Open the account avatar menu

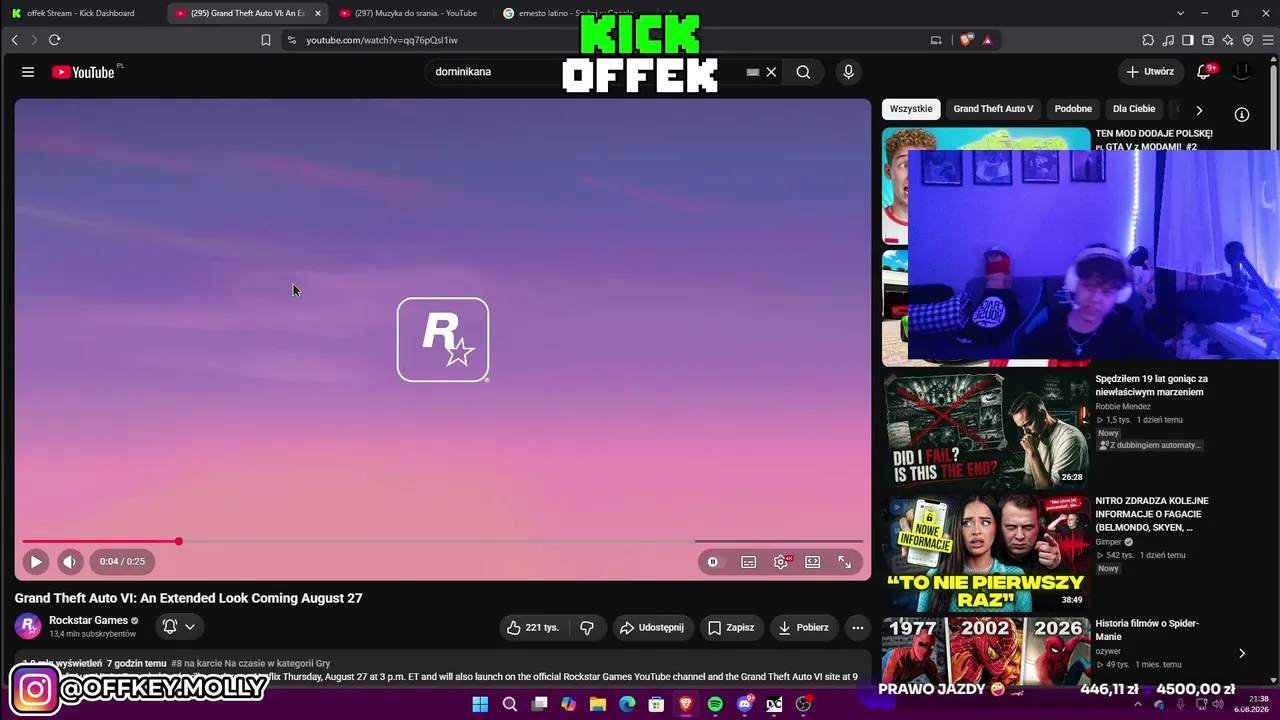[1241, 72]
